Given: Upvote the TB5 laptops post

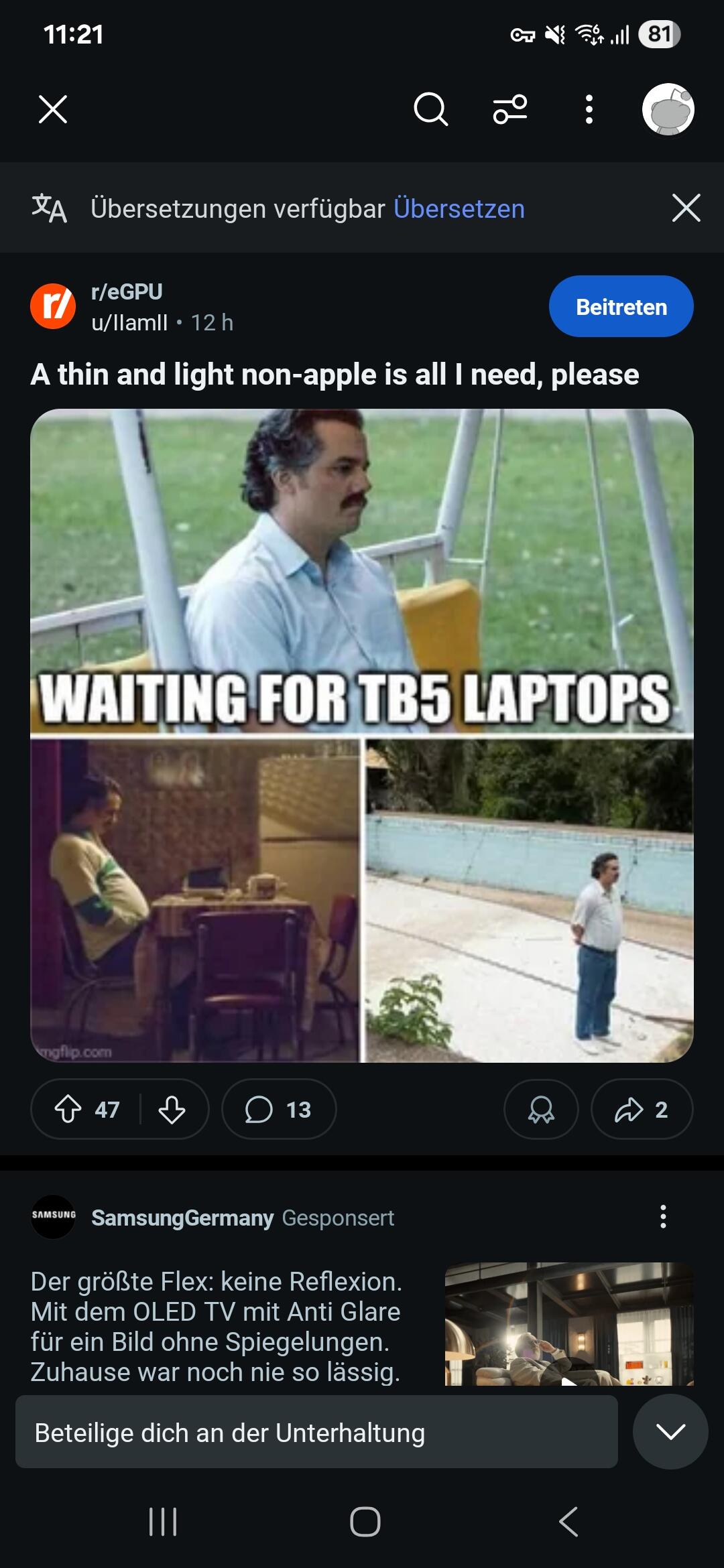Looking at the screenshot, I should (x=68, y=1109).
